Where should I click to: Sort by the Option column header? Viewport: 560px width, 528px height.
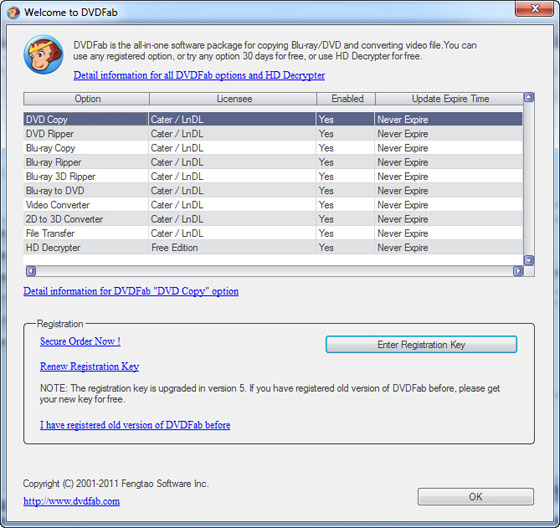(86, 99)
